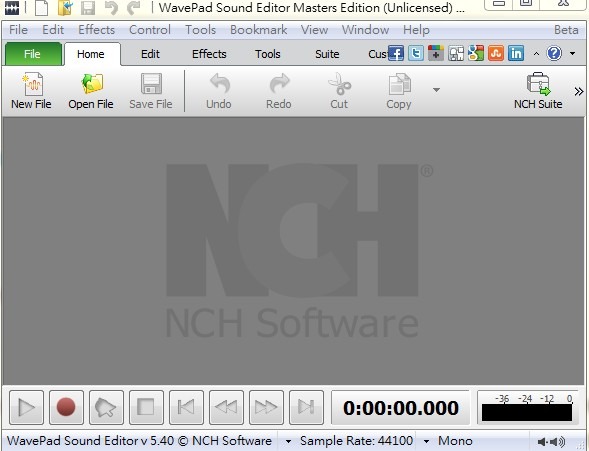Open the Edit menu in the menu bar
589x451 pixels.
click(x=53, y=30)
